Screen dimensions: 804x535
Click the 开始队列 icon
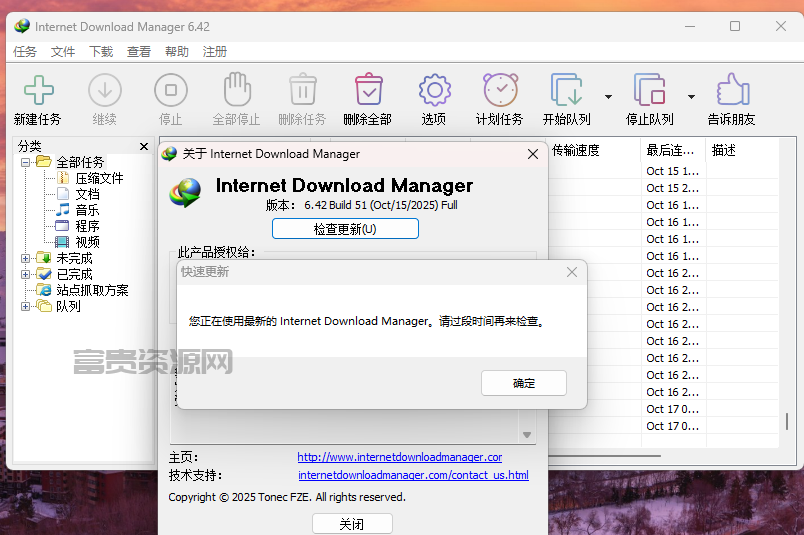point(566,89)
